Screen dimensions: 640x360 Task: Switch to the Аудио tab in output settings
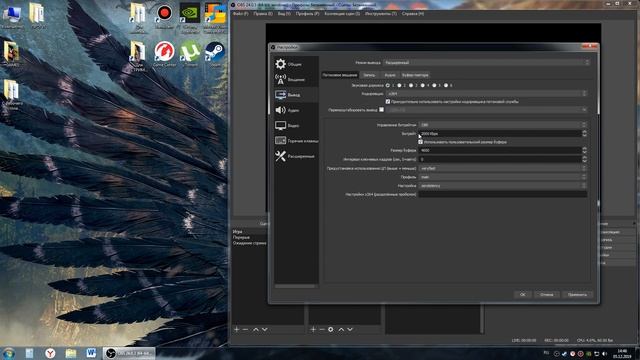[x=390, y=75]
